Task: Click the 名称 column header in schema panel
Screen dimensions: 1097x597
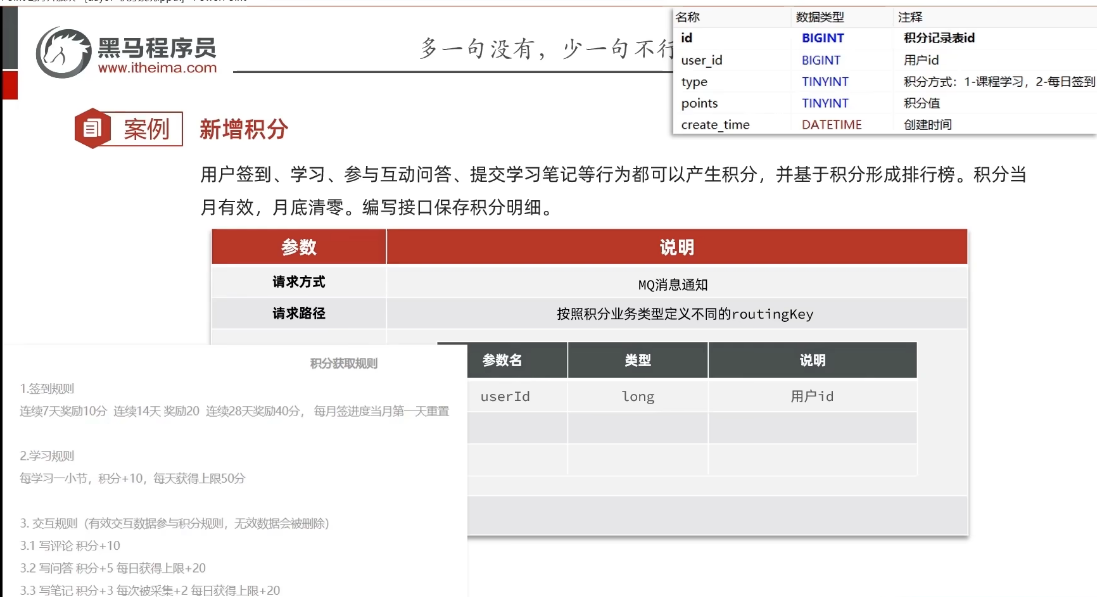Action: click(688, 17)
